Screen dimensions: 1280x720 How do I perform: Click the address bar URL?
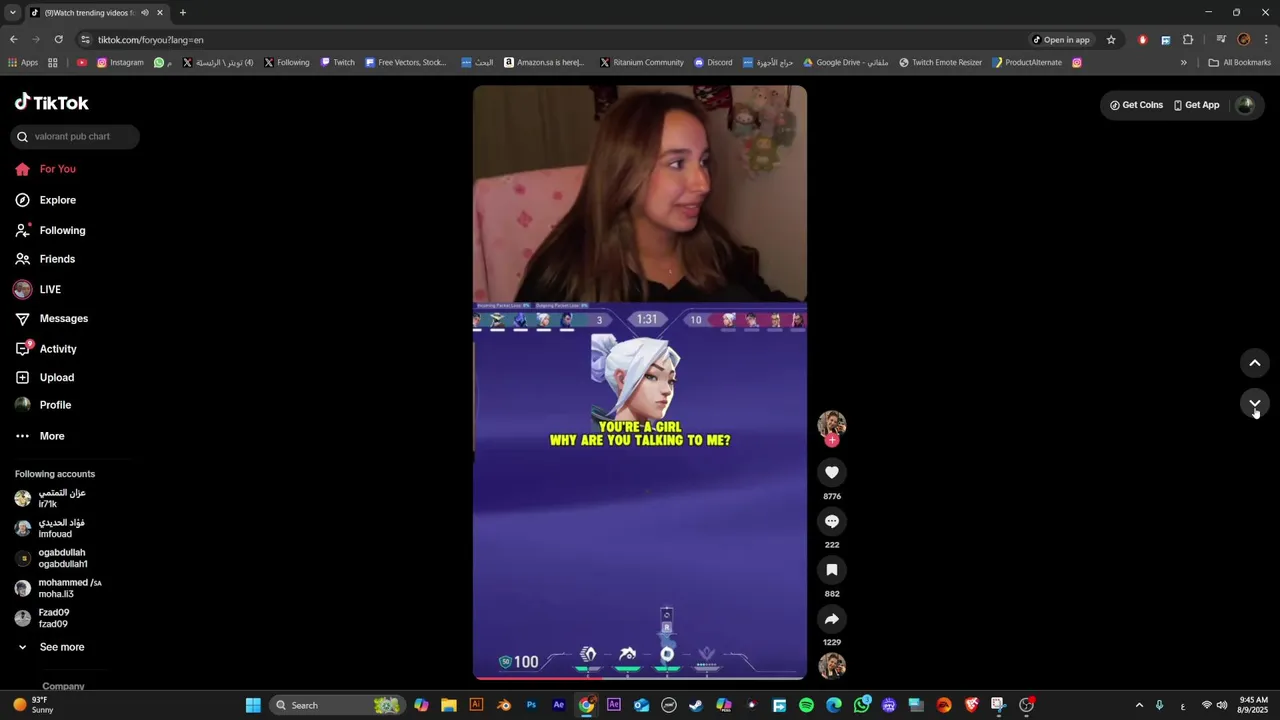pyautogui.click(x=150, y=40)
